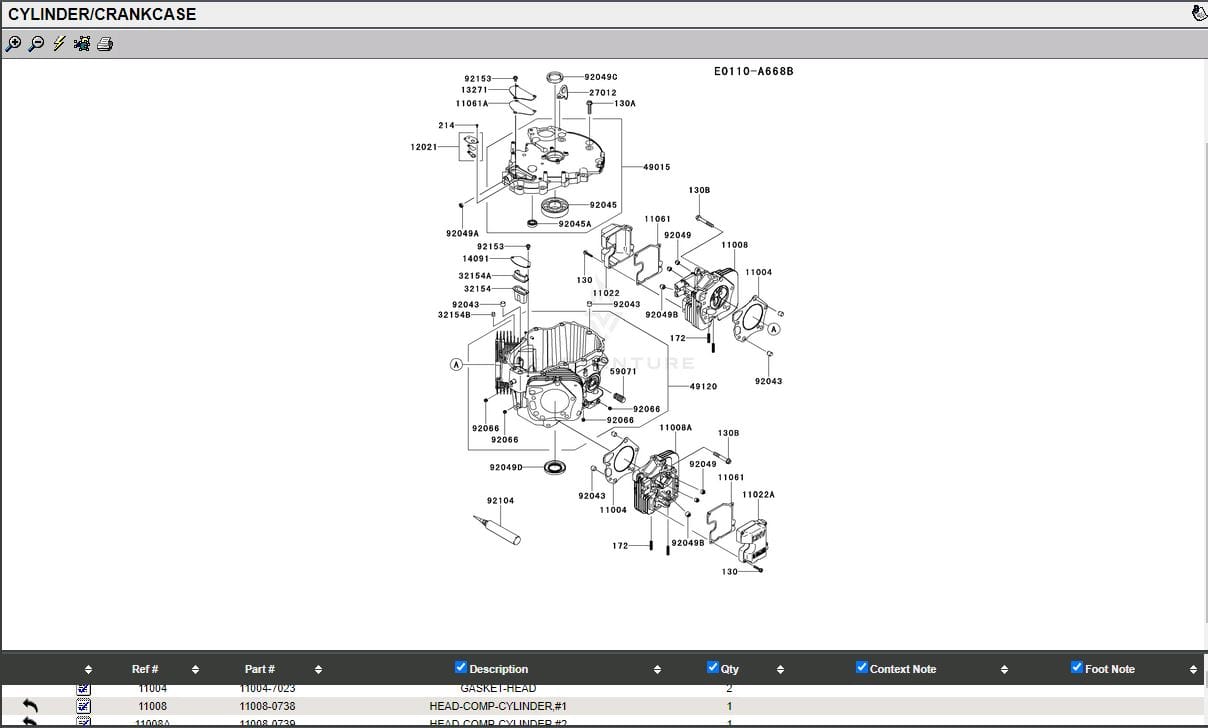Click callout 92104 in the diagram
Image resolution: width=1208 pixels, height=728 pixels.
point(500,500)
